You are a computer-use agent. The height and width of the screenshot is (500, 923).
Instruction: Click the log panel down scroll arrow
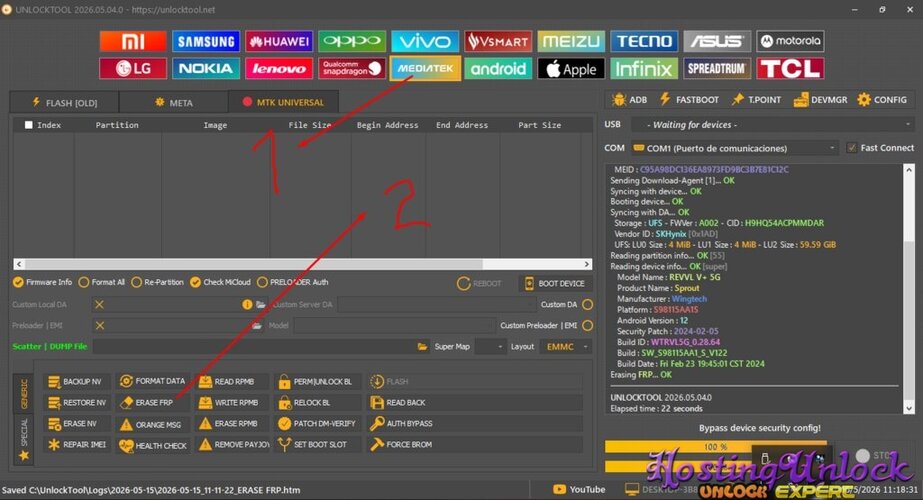[909, 408]
